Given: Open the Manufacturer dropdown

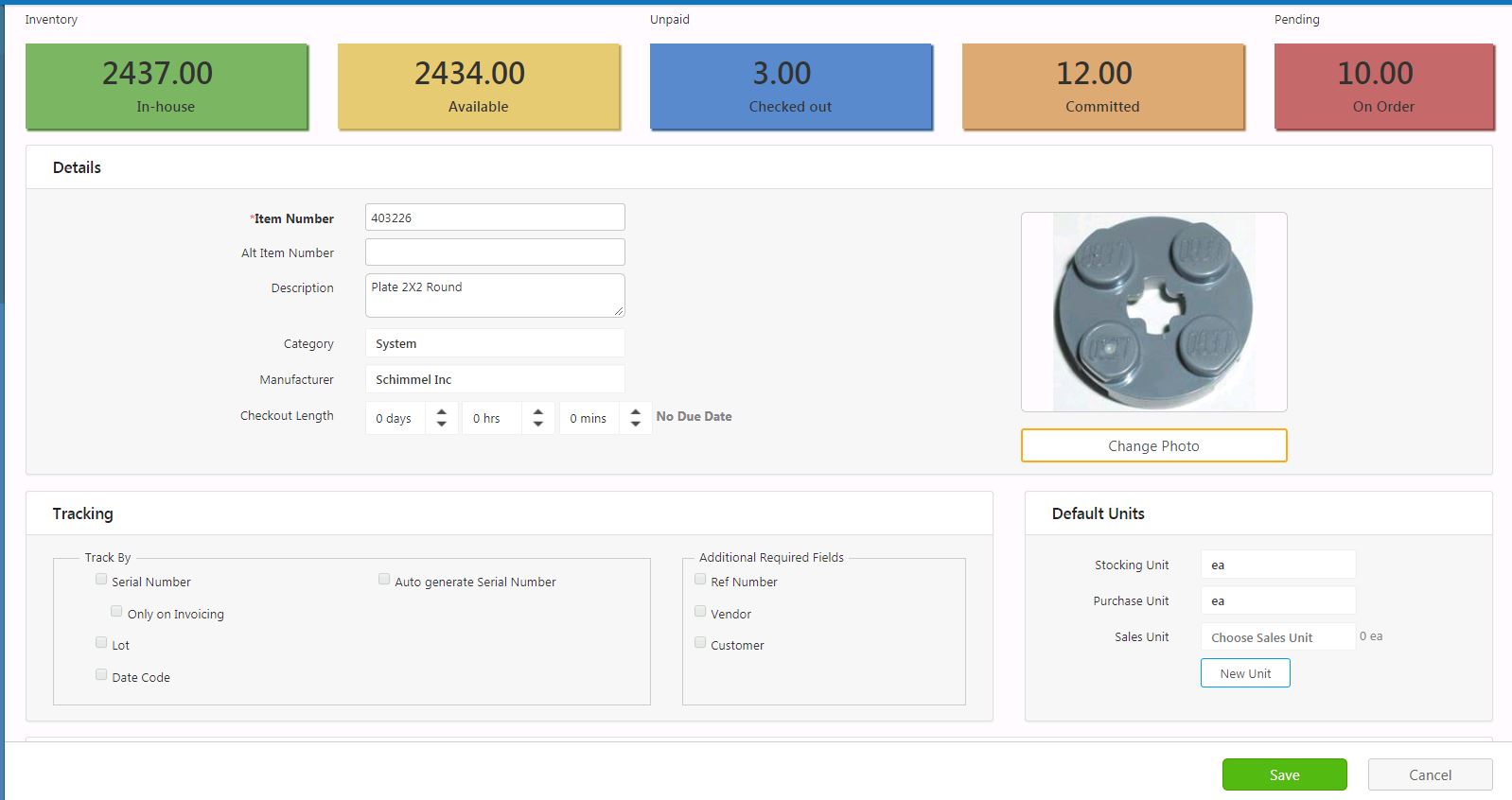Looking at the screenshot, I should coord(495,379).
